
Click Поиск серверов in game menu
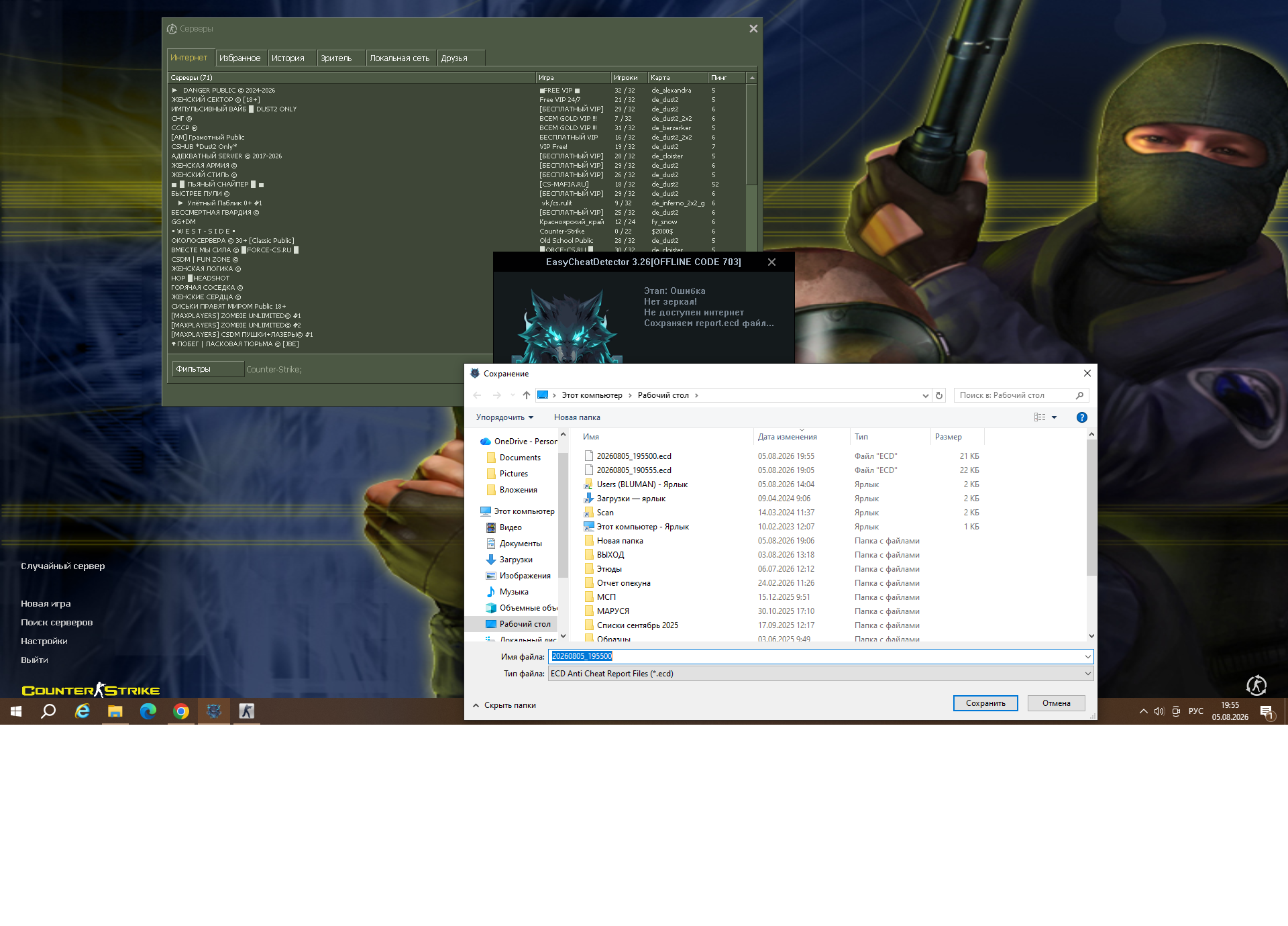[x=57, y=623]
